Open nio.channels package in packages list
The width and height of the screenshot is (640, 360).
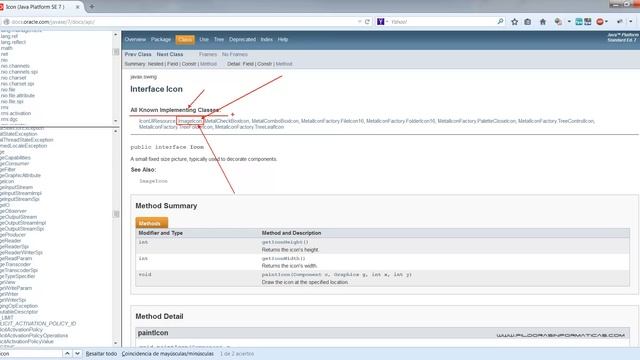(15, 66)
